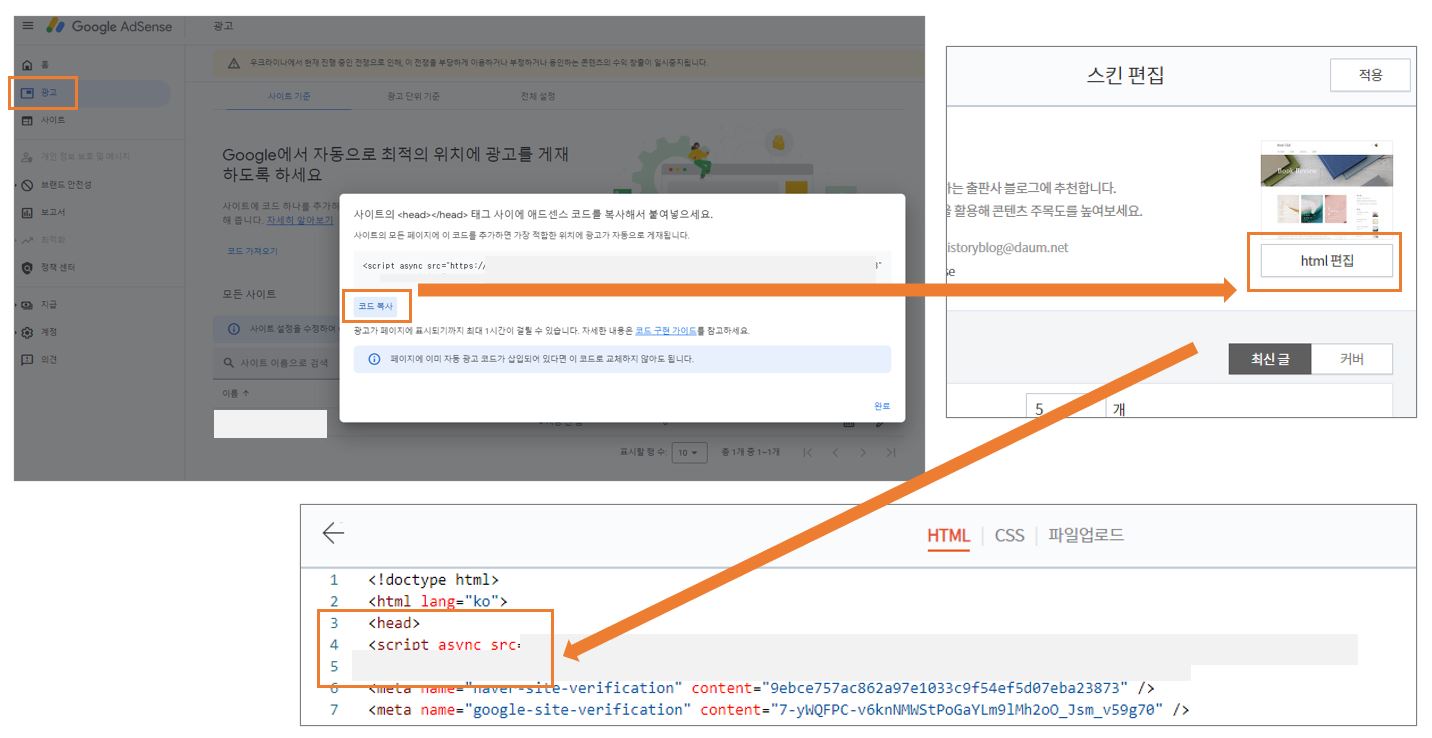Click the <head> line in the editor
Viewport: 1432px width, 738px height.
pyautogui.click(x=394, y=623)
